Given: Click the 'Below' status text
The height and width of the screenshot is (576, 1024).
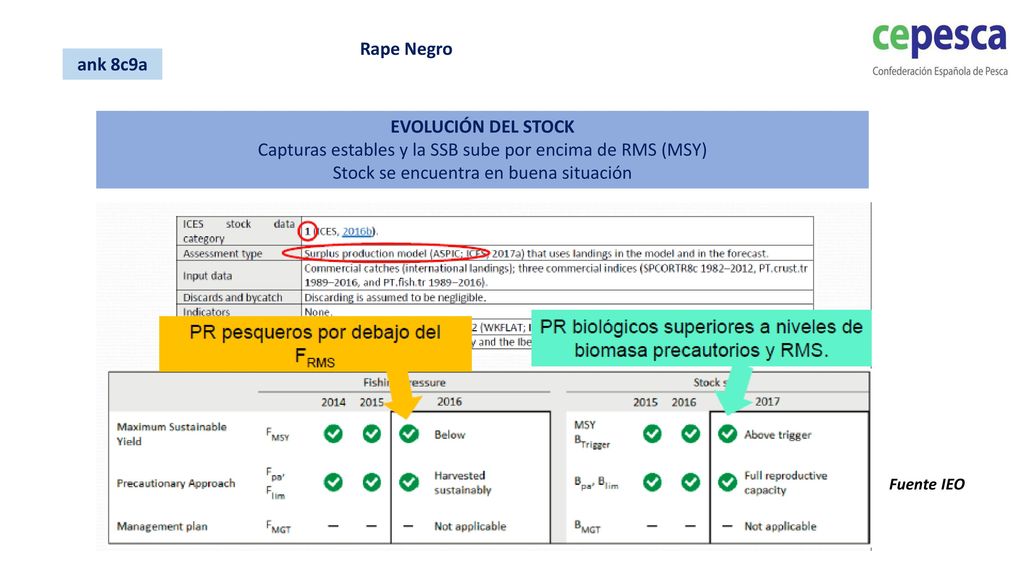Looking at the screenshot, I should point(450,434).
